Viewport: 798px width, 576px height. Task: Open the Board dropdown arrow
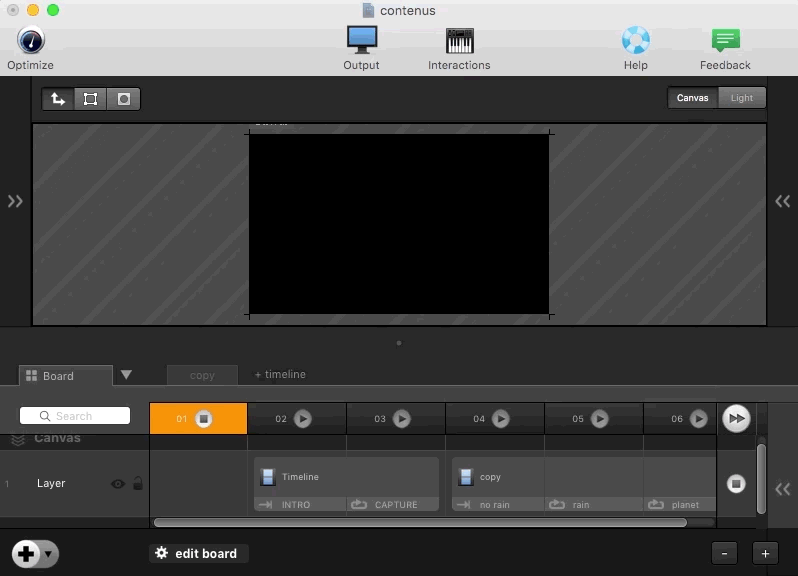126,375
